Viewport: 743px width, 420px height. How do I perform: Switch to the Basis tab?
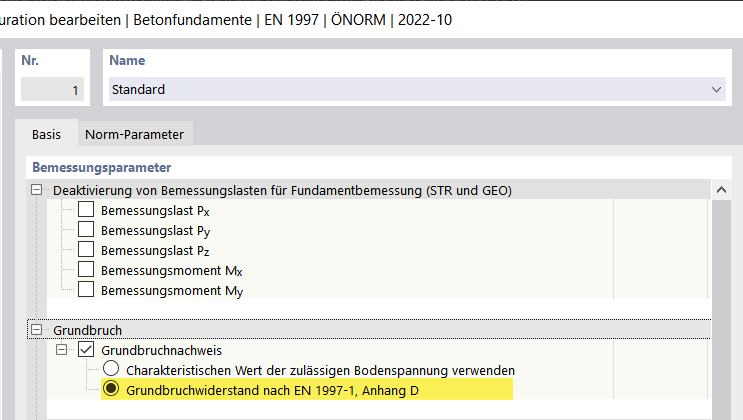click(46, 134)
